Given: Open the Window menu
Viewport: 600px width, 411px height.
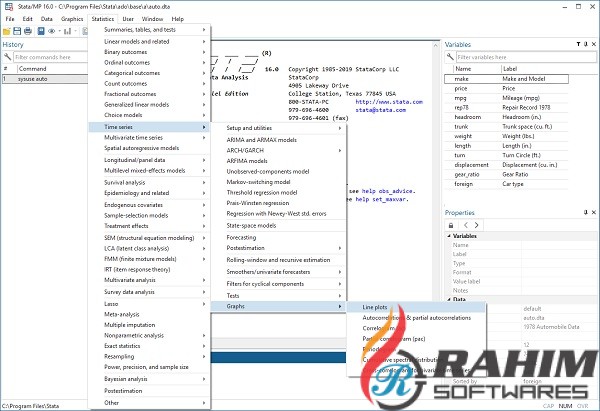Looking at the screenshot, I should (x=152, y=19).
